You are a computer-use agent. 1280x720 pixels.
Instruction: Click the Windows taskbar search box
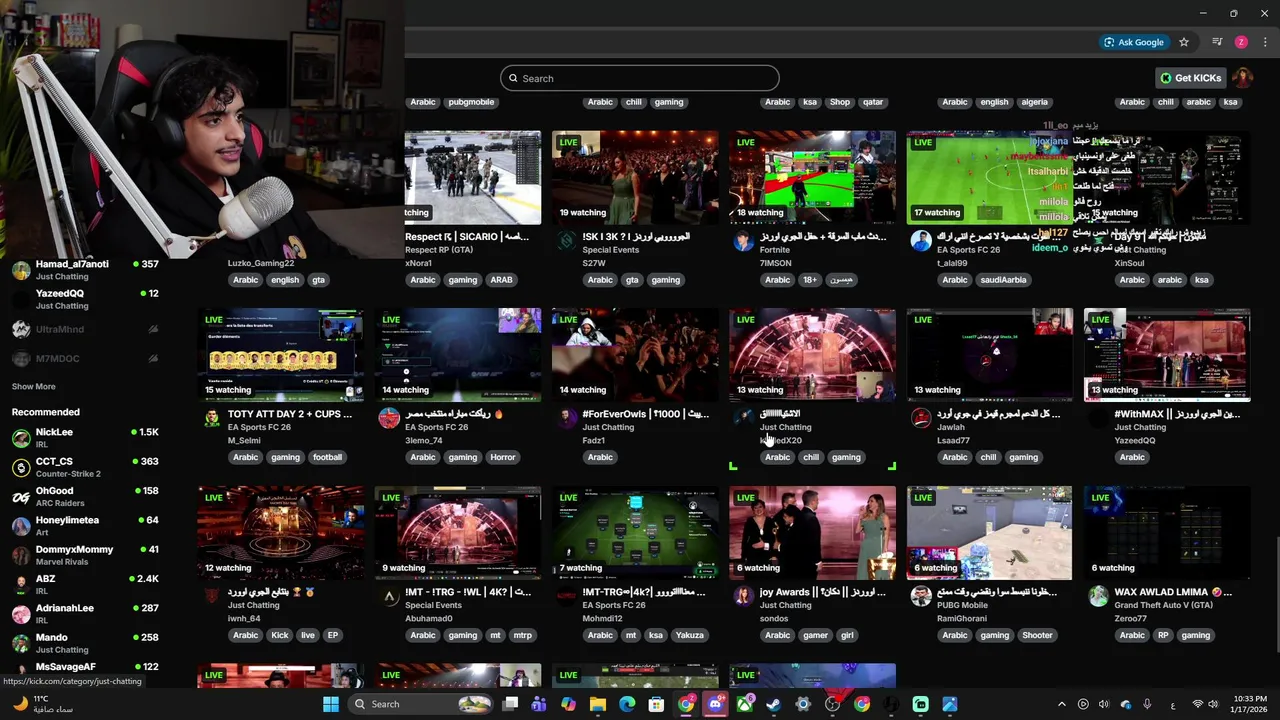[x=420, y=704]
